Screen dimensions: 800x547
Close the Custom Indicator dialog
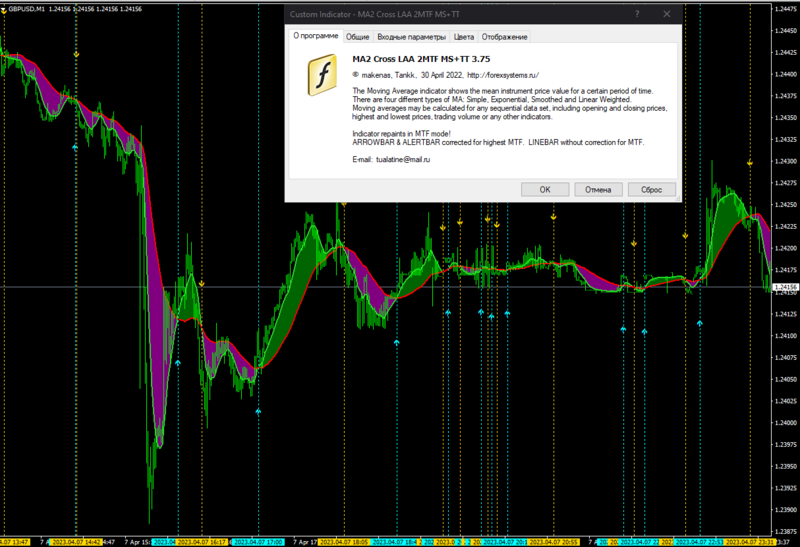666,14
